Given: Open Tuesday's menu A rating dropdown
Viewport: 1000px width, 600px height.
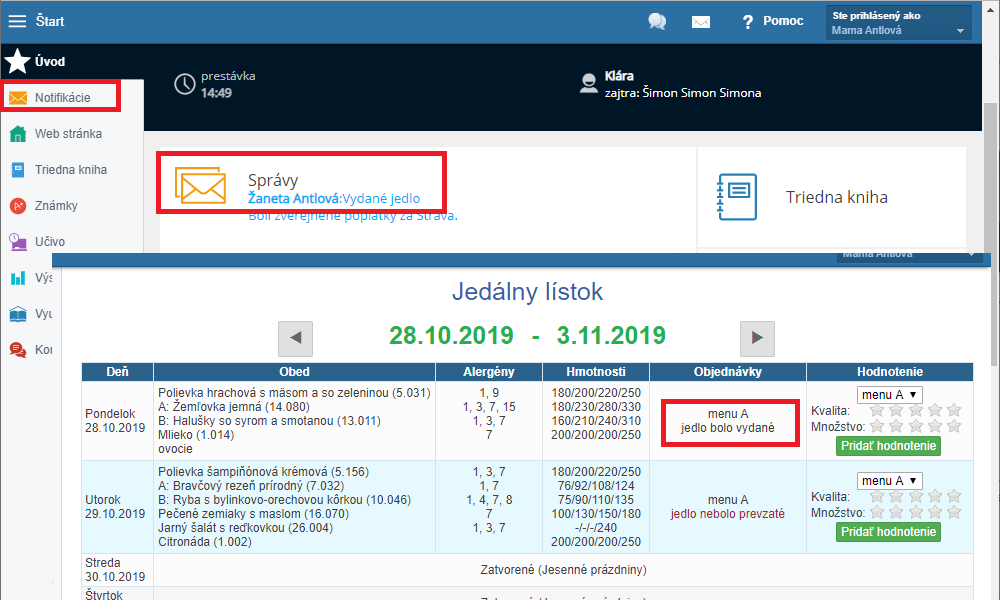Looking at the screenshot, I should point(890,481).
